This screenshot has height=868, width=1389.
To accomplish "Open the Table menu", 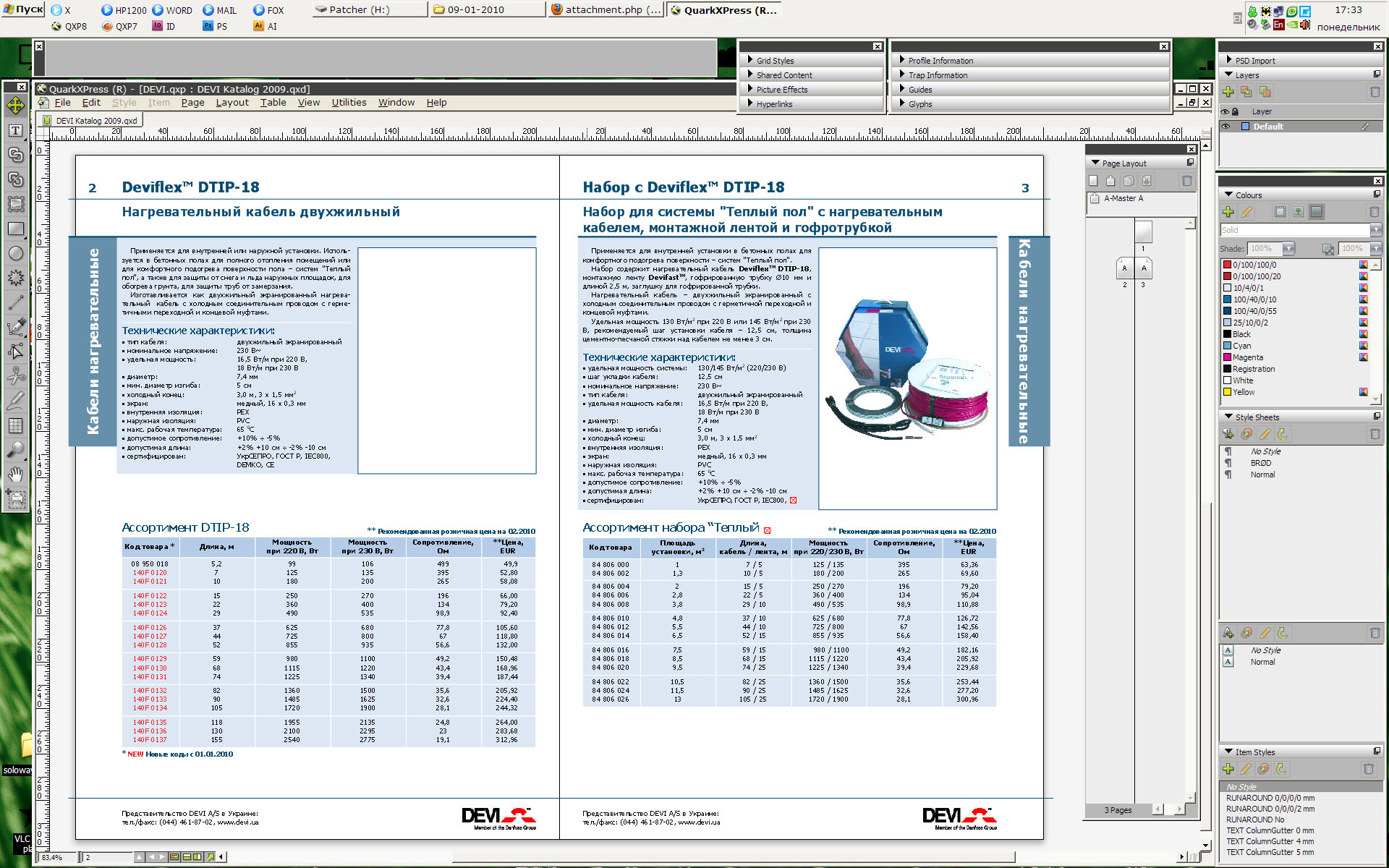I will tap(273, 103).
